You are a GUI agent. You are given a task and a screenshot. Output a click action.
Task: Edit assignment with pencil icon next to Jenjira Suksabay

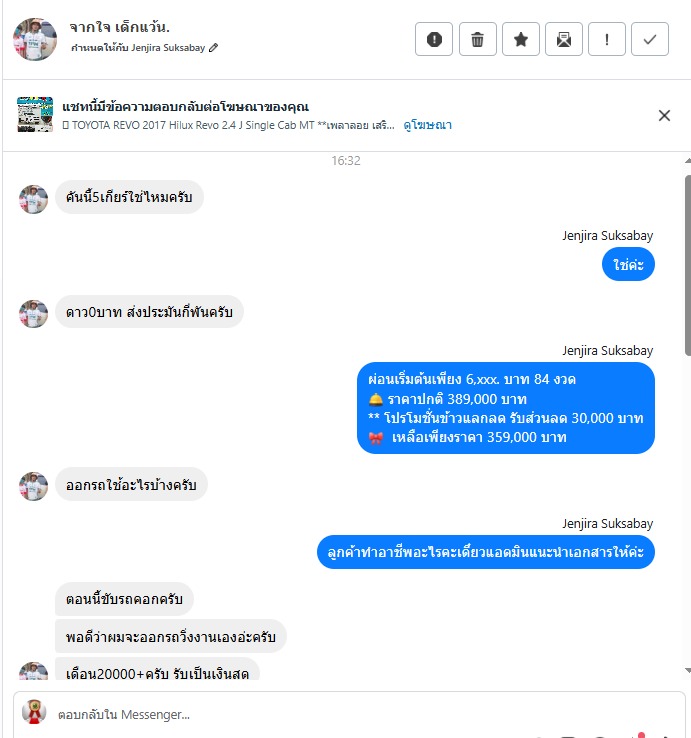(x=213, y=48)
